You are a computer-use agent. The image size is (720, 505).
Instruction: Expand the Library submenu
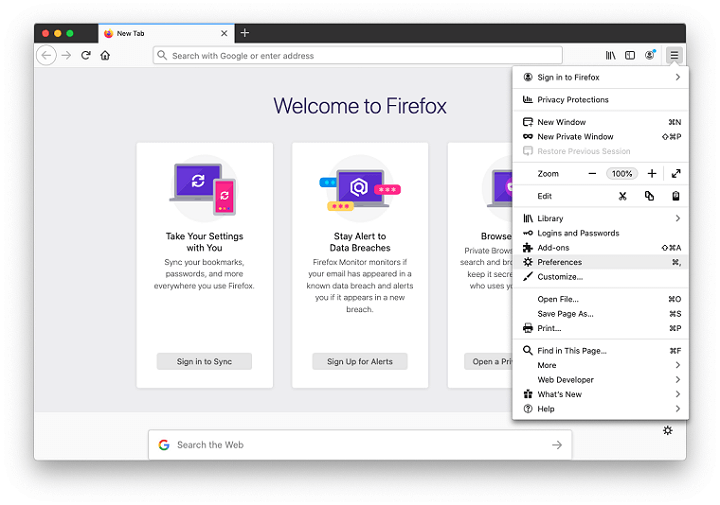point(601,219)
